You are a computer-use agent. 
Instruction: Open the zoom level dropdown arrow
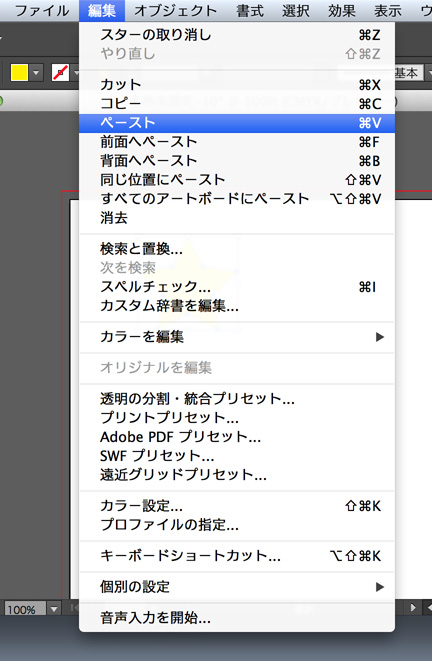point(54,609)
